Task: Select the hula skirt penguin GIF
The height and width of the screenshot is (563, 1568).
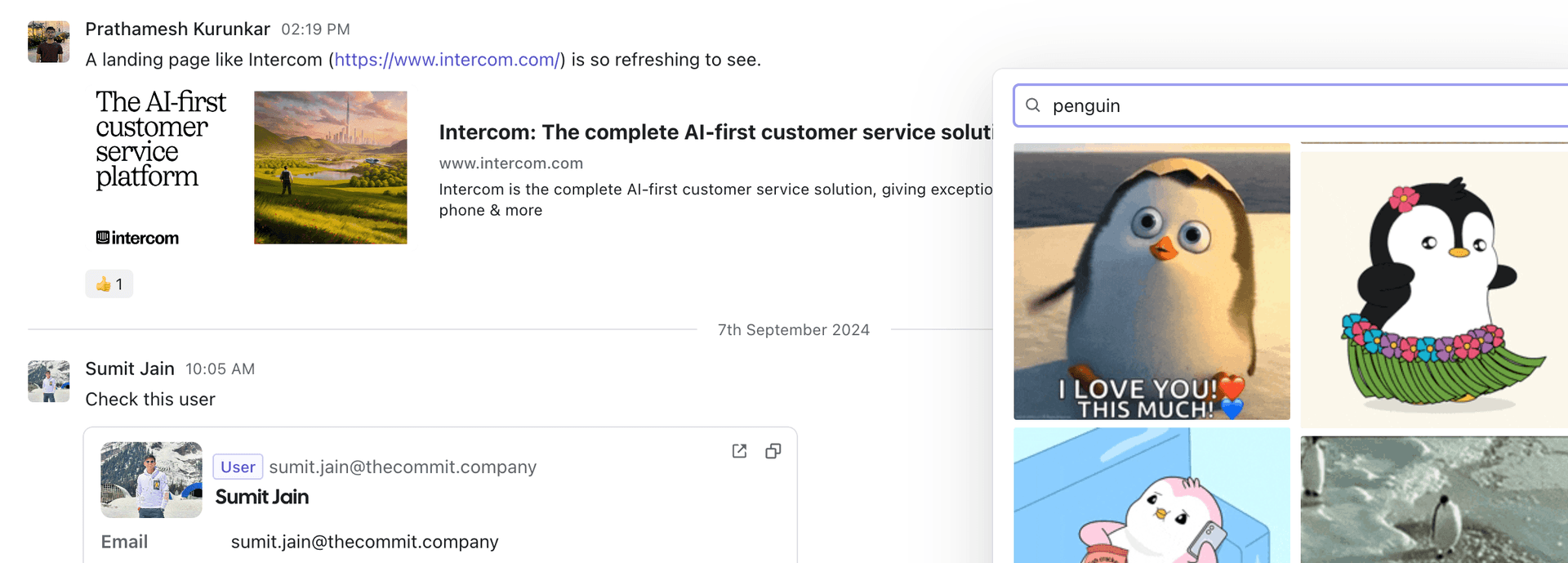Action: [1433, 289]
